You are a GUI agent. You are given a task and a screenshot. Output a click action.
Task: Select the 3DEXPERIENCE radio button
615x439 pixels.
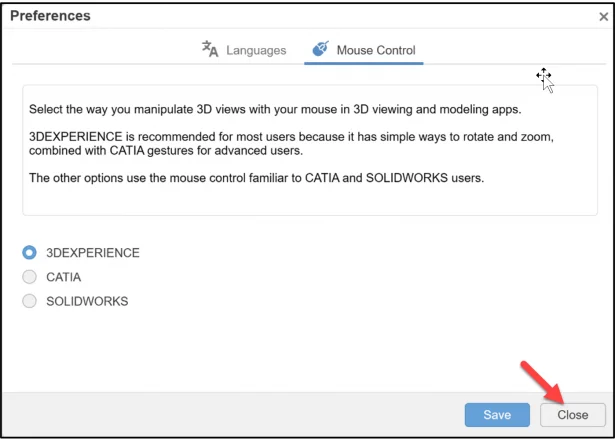tap(30, 253)
